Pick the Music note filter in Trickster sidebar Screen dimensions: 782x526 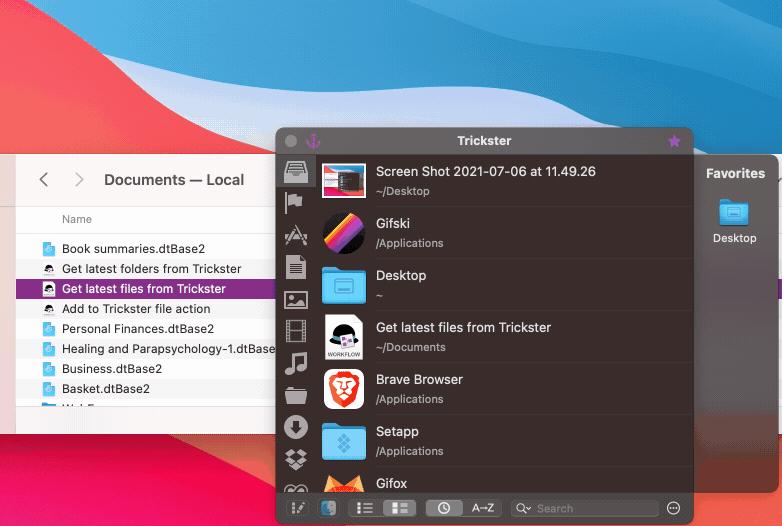(x=296, y=363)
